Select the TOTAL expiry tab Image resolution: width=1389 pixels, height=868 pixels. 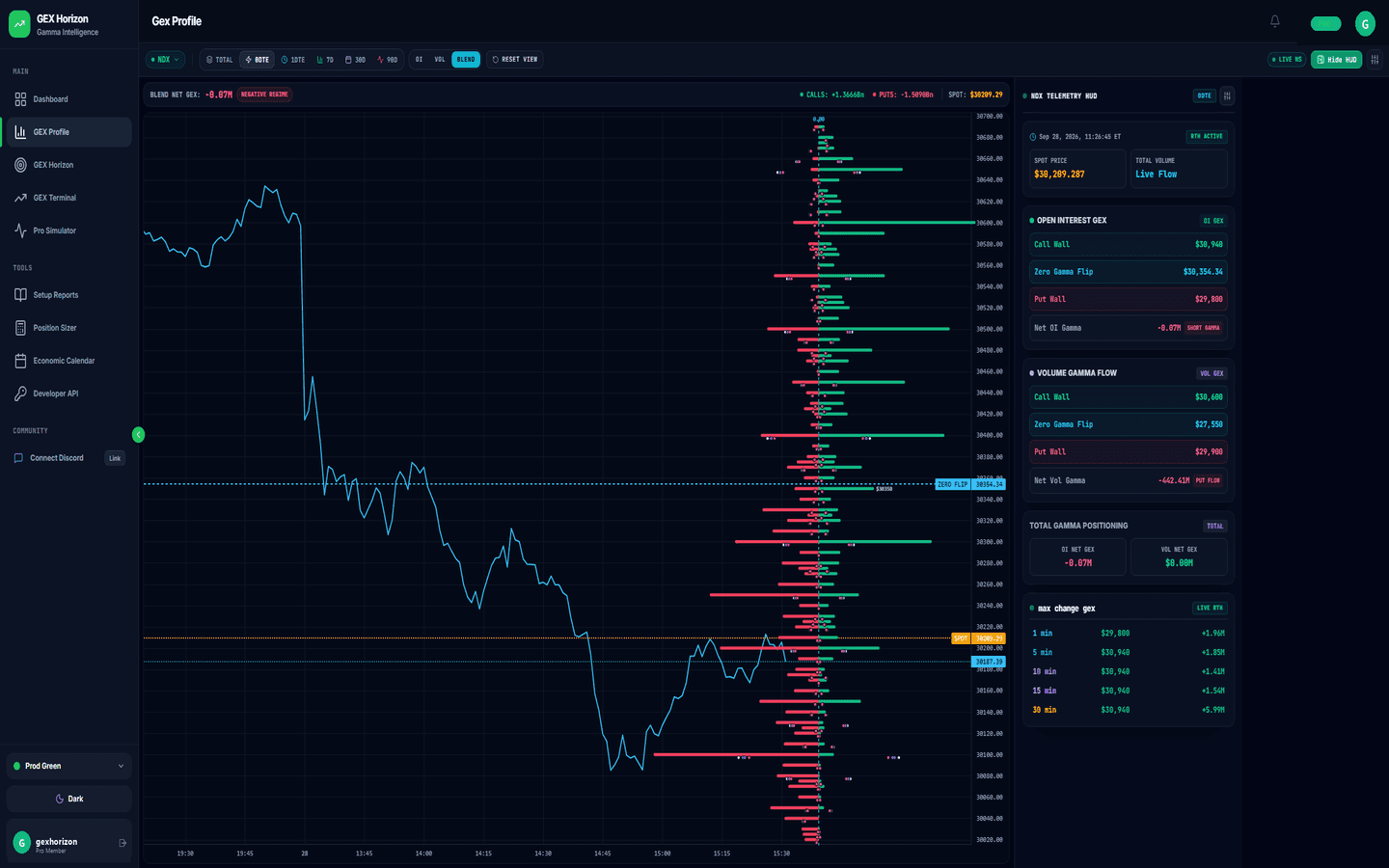click(220, 60)
